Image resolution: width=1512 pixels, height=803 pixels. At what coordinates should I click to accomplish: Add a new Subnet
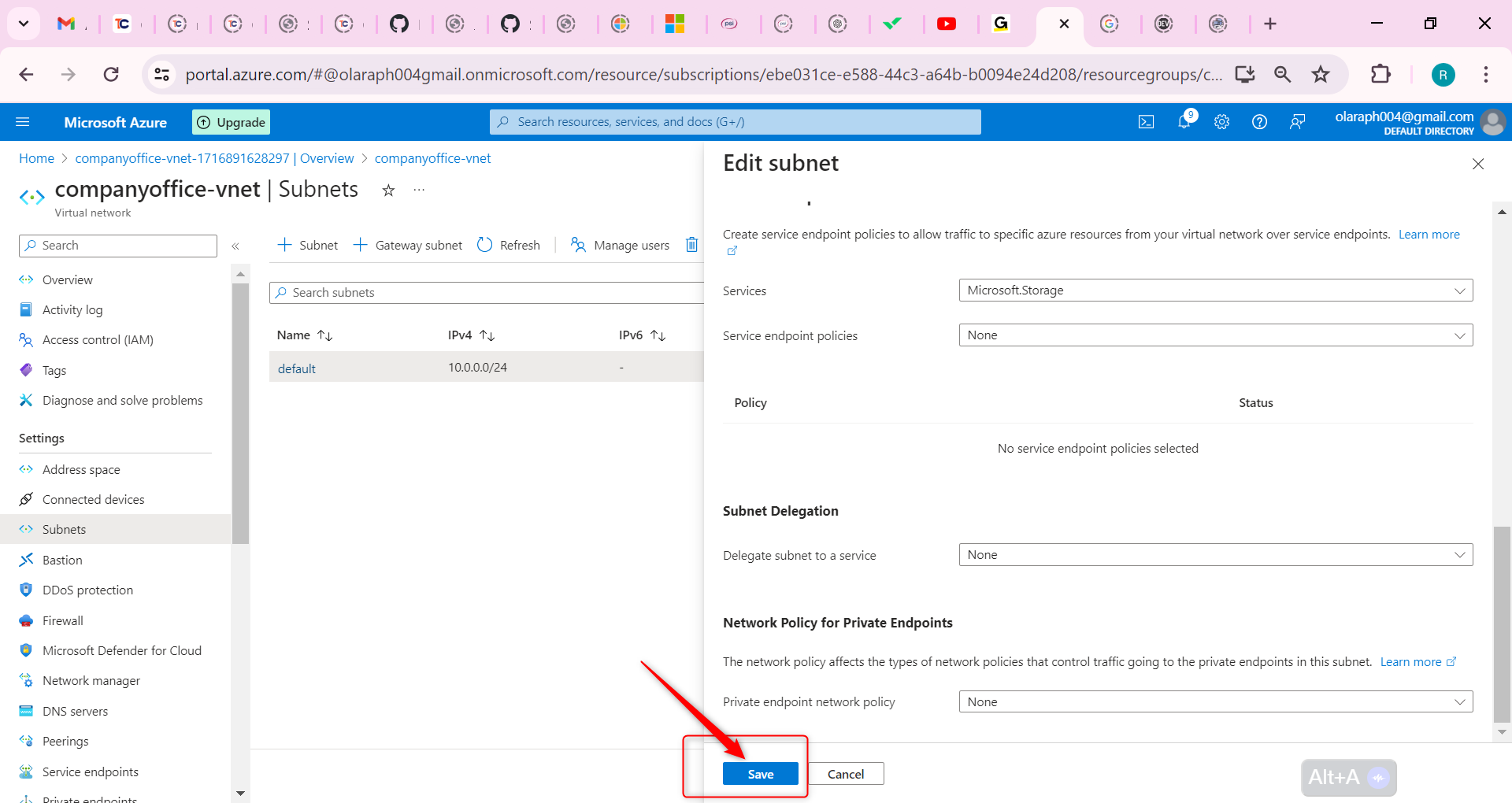tap(308, 245)
